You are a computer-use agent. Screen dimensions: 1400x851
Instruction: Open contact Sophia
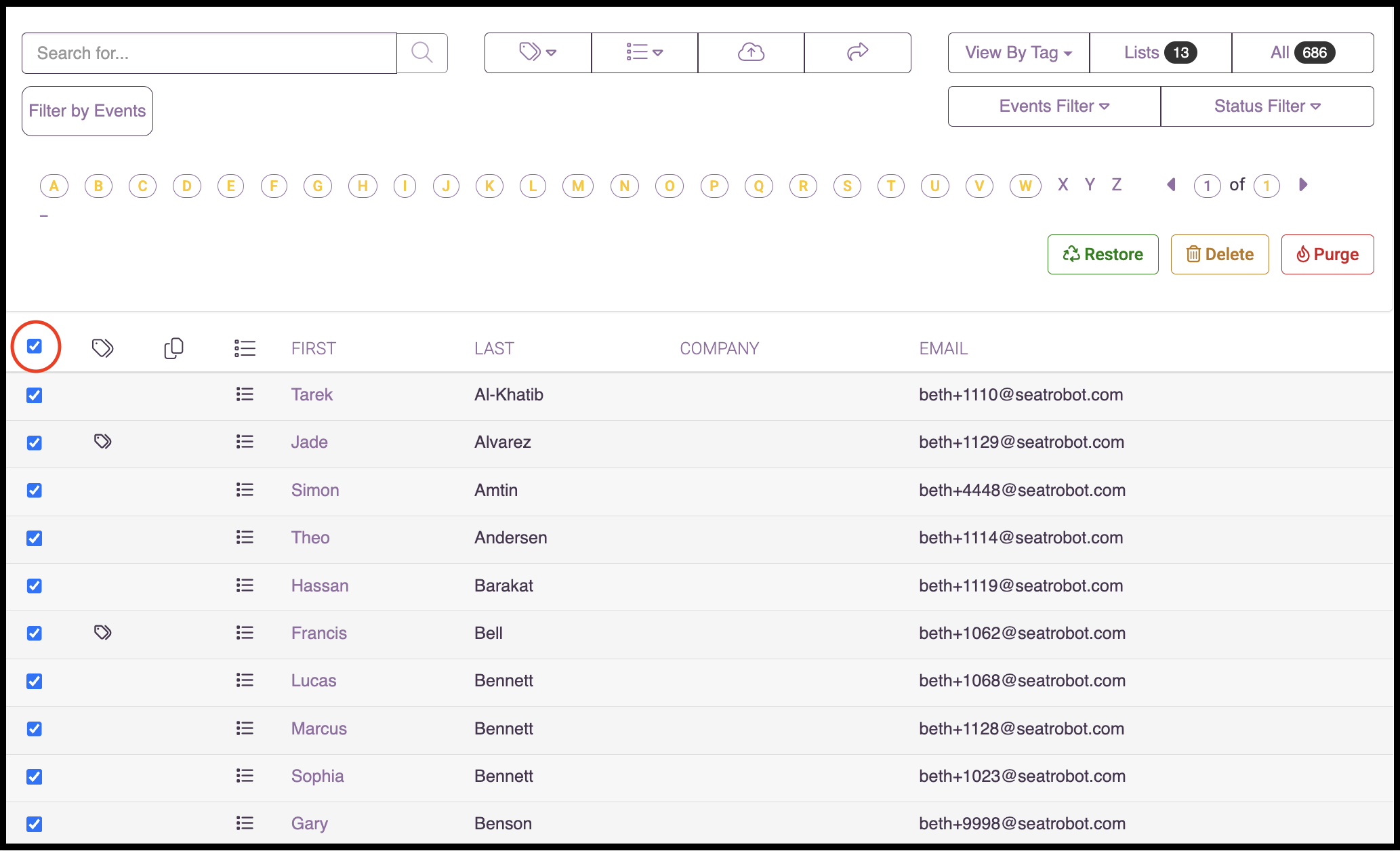317,776
